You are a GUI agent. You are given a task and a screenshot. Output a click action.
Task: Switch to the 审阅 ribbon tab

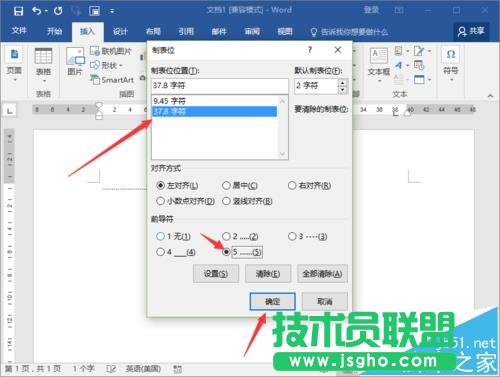[x=252, y=31]
